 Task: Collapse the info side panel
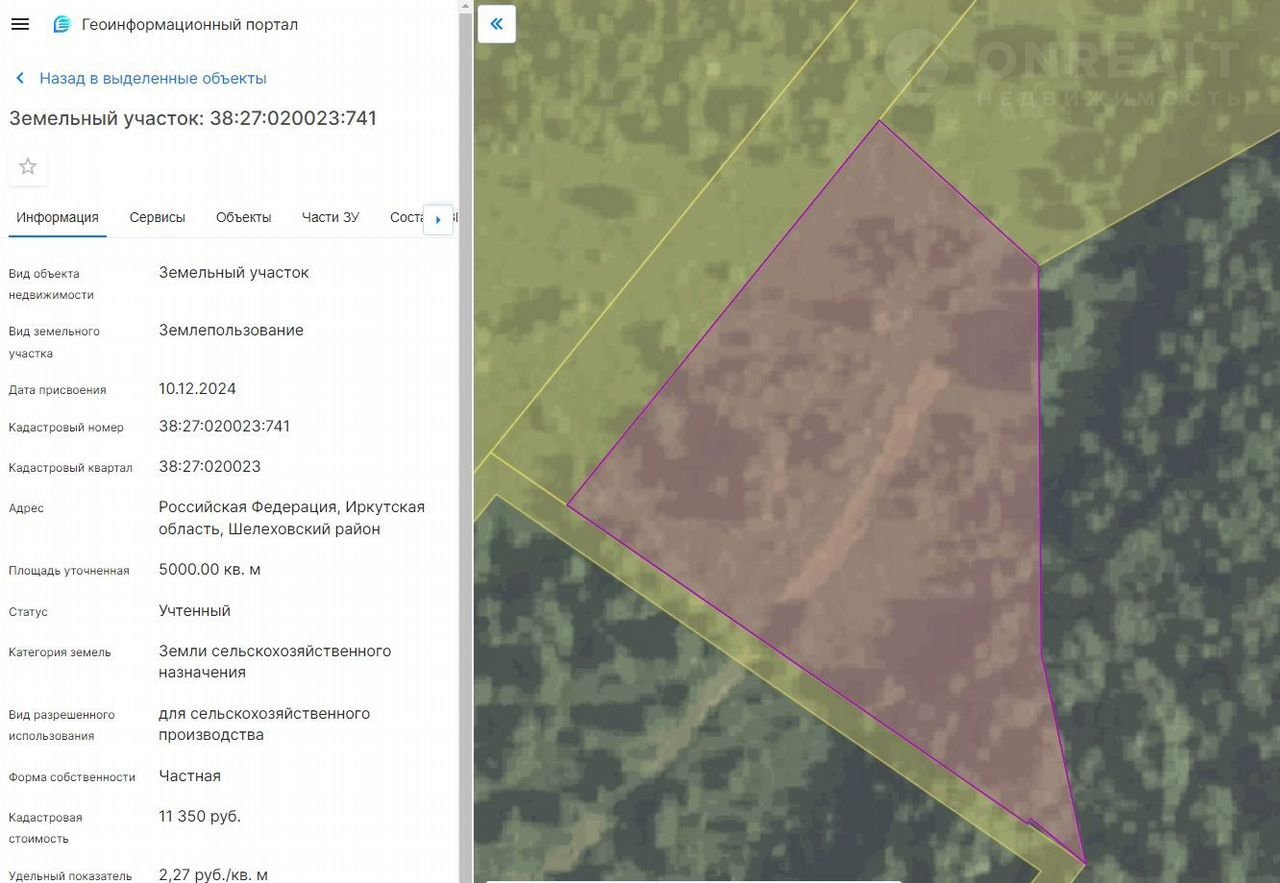[496, 24]
